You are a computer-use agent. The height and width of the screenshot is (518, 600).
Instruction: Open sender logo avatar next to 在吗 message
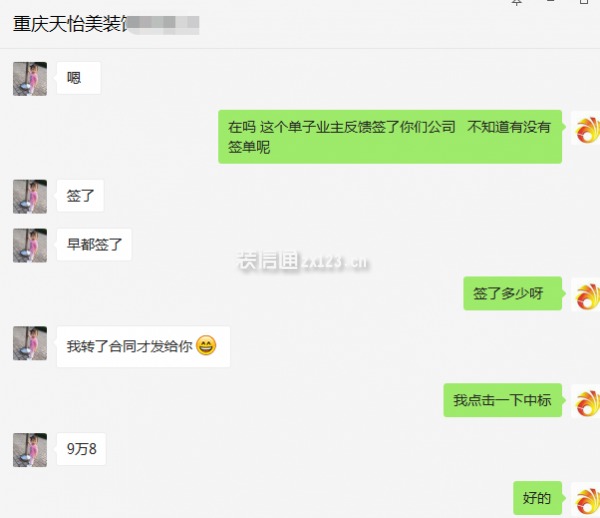(x=585, y=128)
